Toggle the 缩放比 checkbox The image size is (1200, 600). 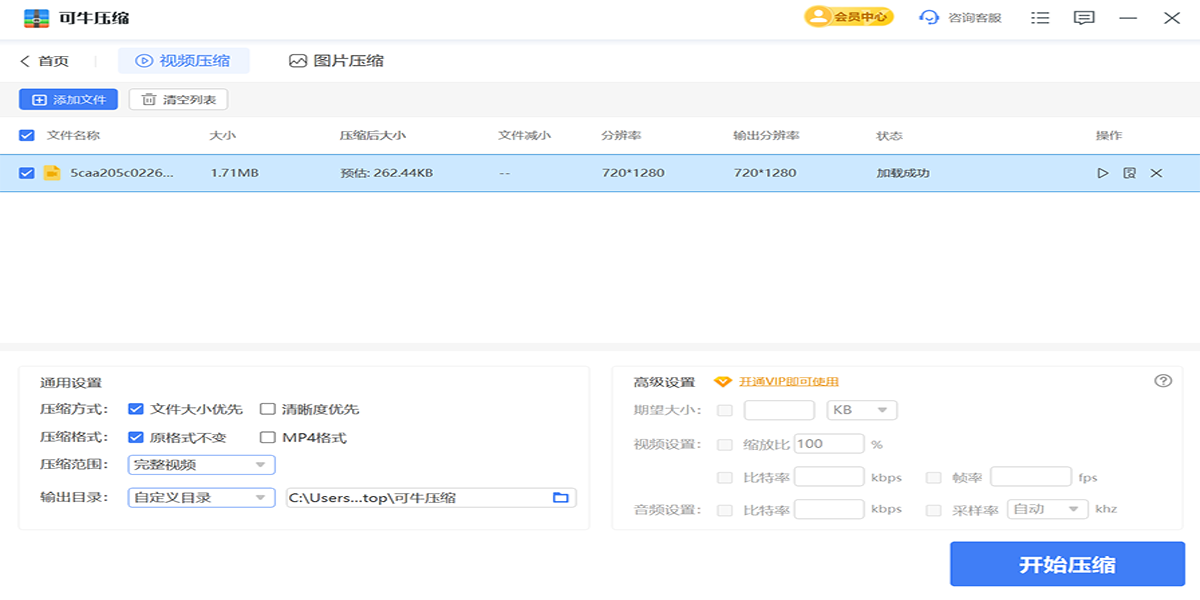pyautogui.click(x=725, y=444)
